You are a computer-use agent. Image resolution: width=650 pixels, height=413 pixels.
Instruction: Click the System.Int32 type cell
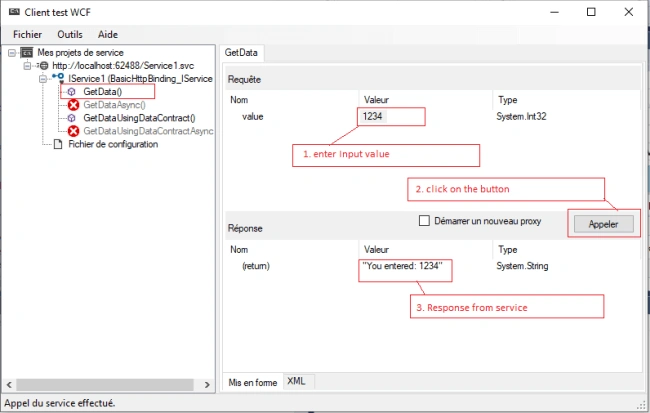point(521,117)
